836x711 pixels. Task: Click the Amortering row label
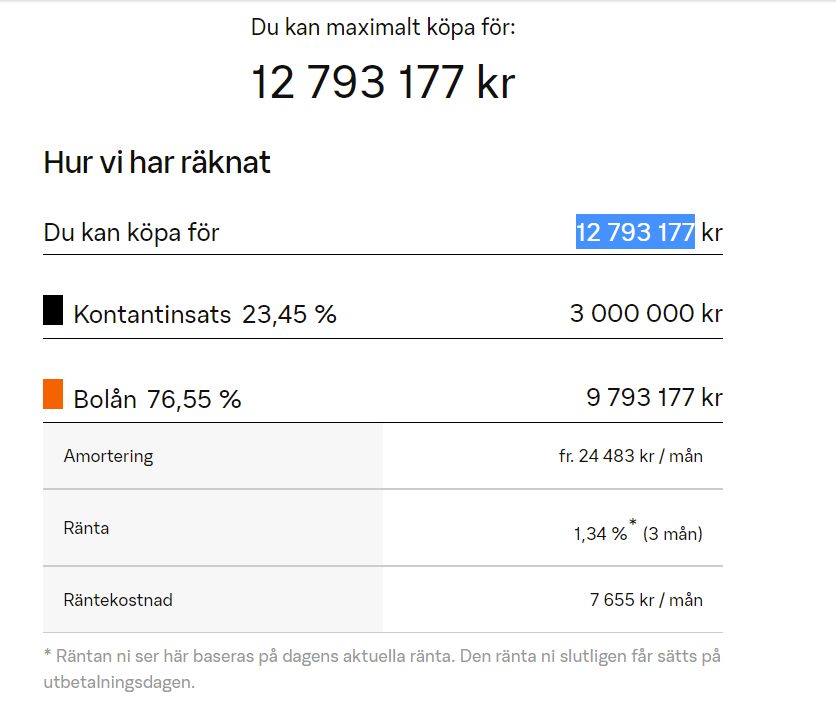click(x=108, y=456)
